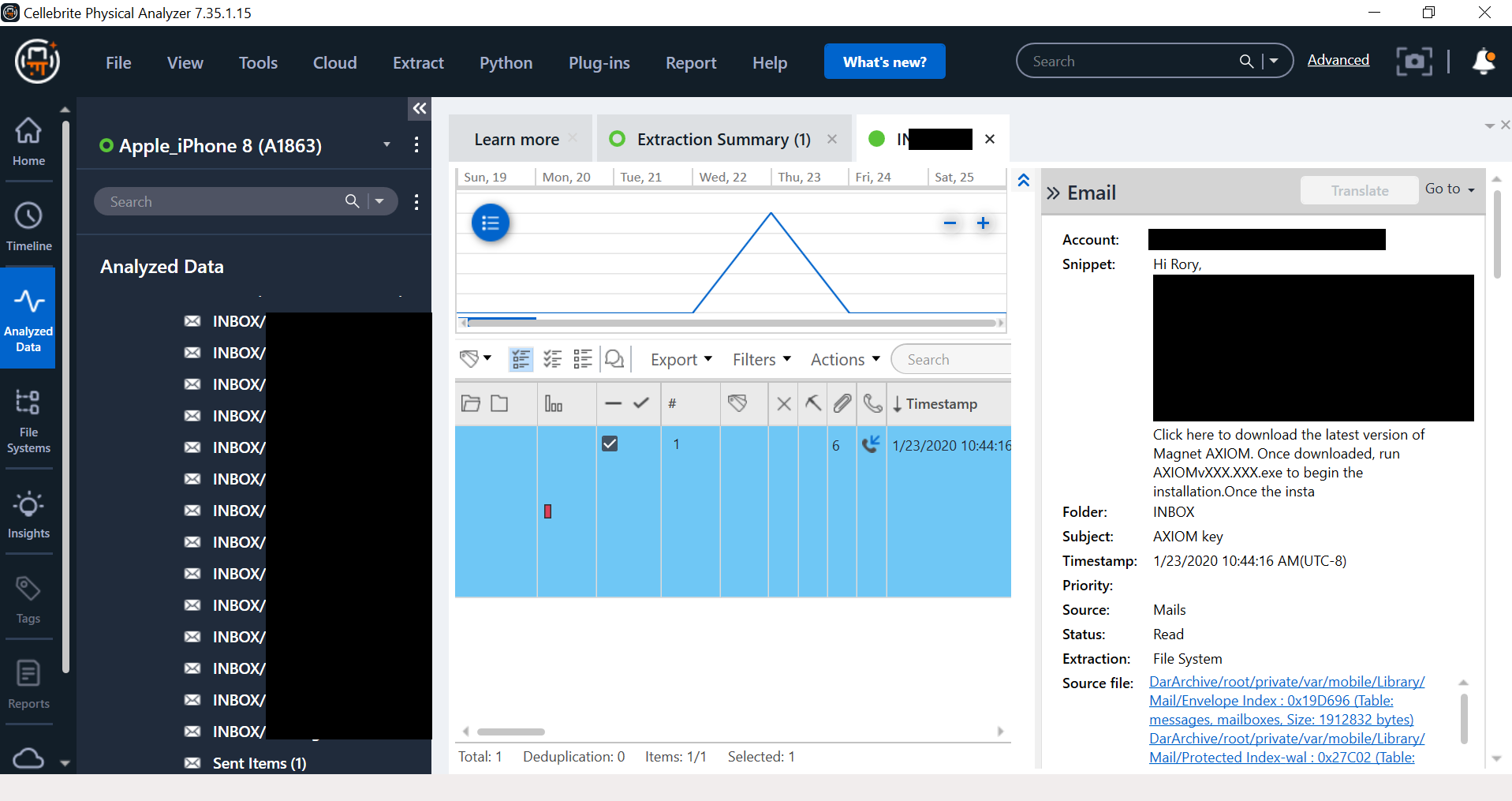Open the top search options dropdown arrow
Screen dimensions: 1512x801
1274,61
